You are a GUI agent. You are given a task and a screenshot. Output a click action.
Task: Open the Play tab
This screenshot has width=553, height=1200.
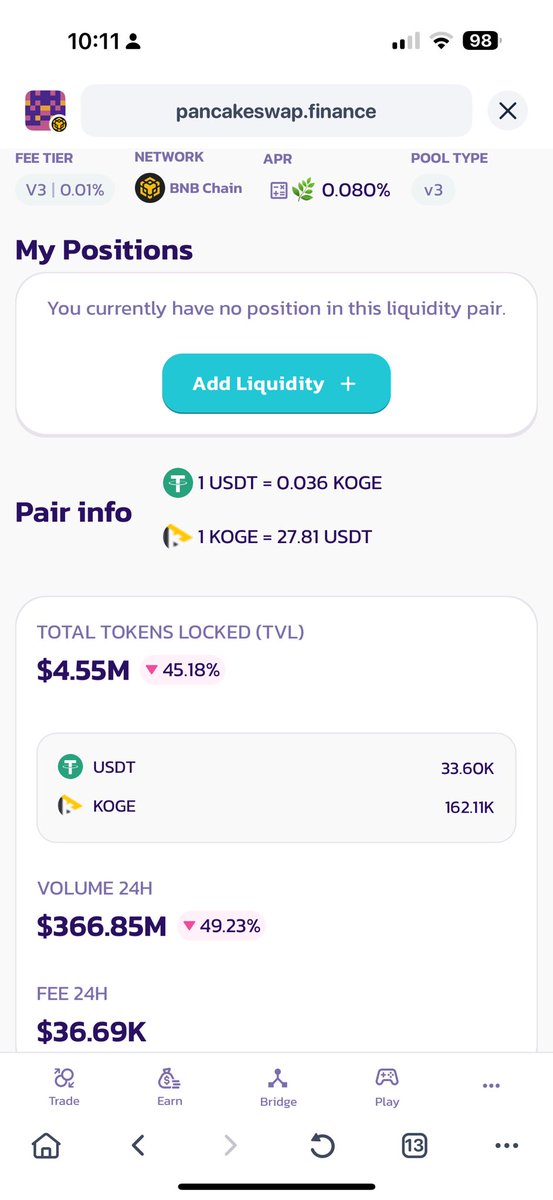coord(387,1086)
